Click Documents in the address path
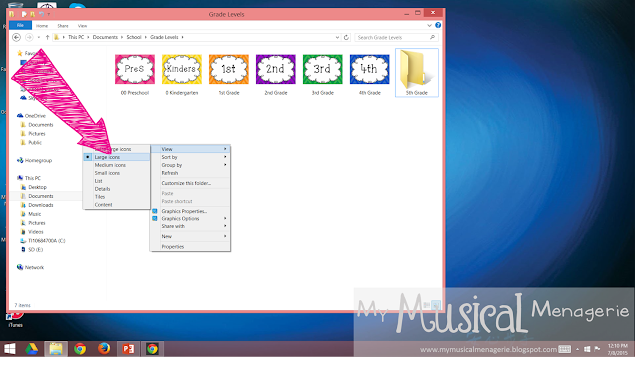Screen dimensions: 640x369 tap(105, 37)
